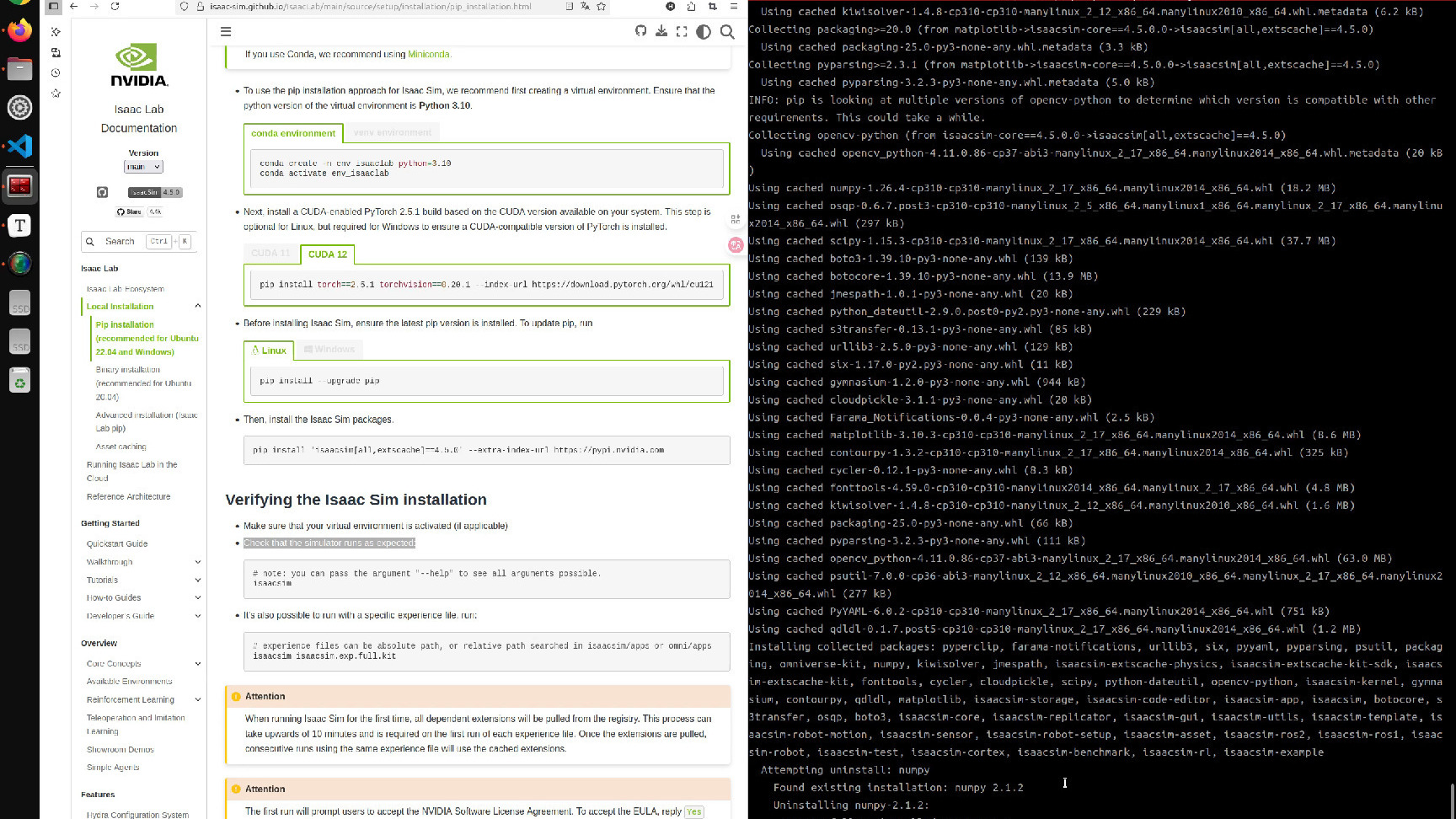Screen dimensions: 1456x819
Task: Open the Miniconda link
Action: (x=429, y=54)
